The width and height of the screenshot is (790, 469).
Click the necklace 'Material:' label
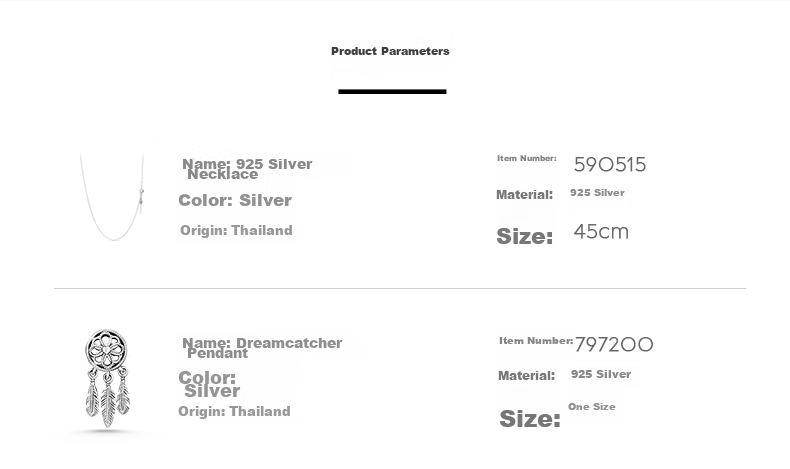(524, 194)
